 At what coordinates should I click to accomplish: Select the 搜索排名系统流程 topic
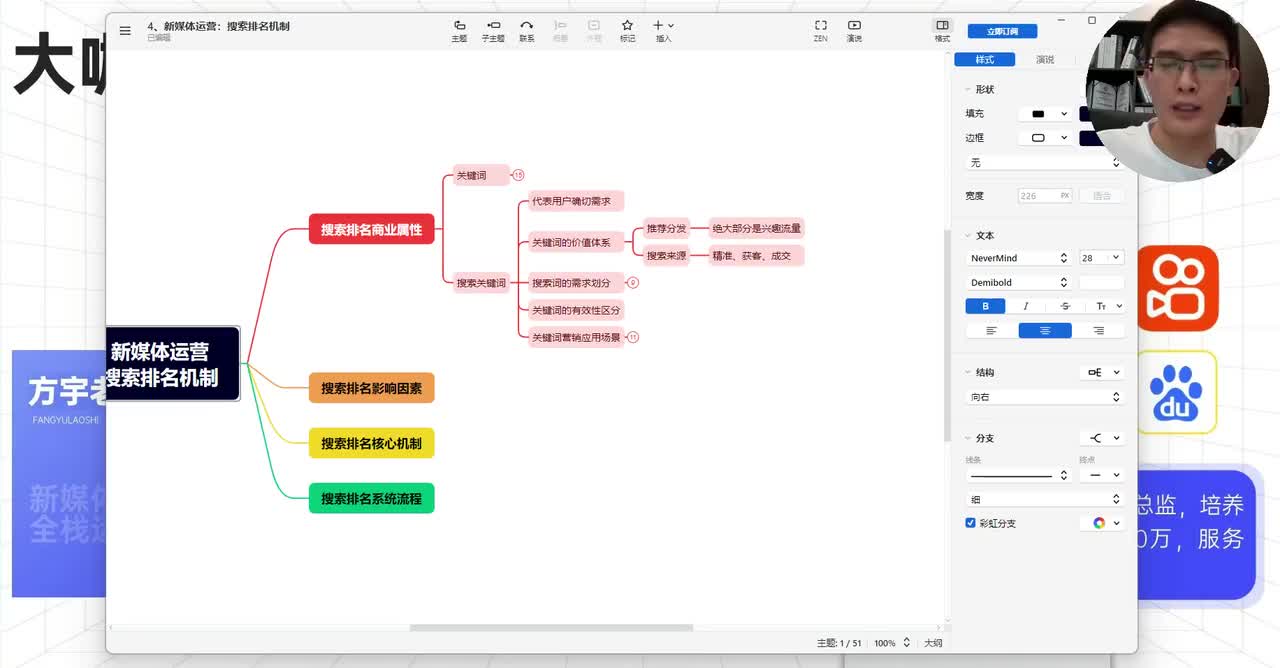371,498
